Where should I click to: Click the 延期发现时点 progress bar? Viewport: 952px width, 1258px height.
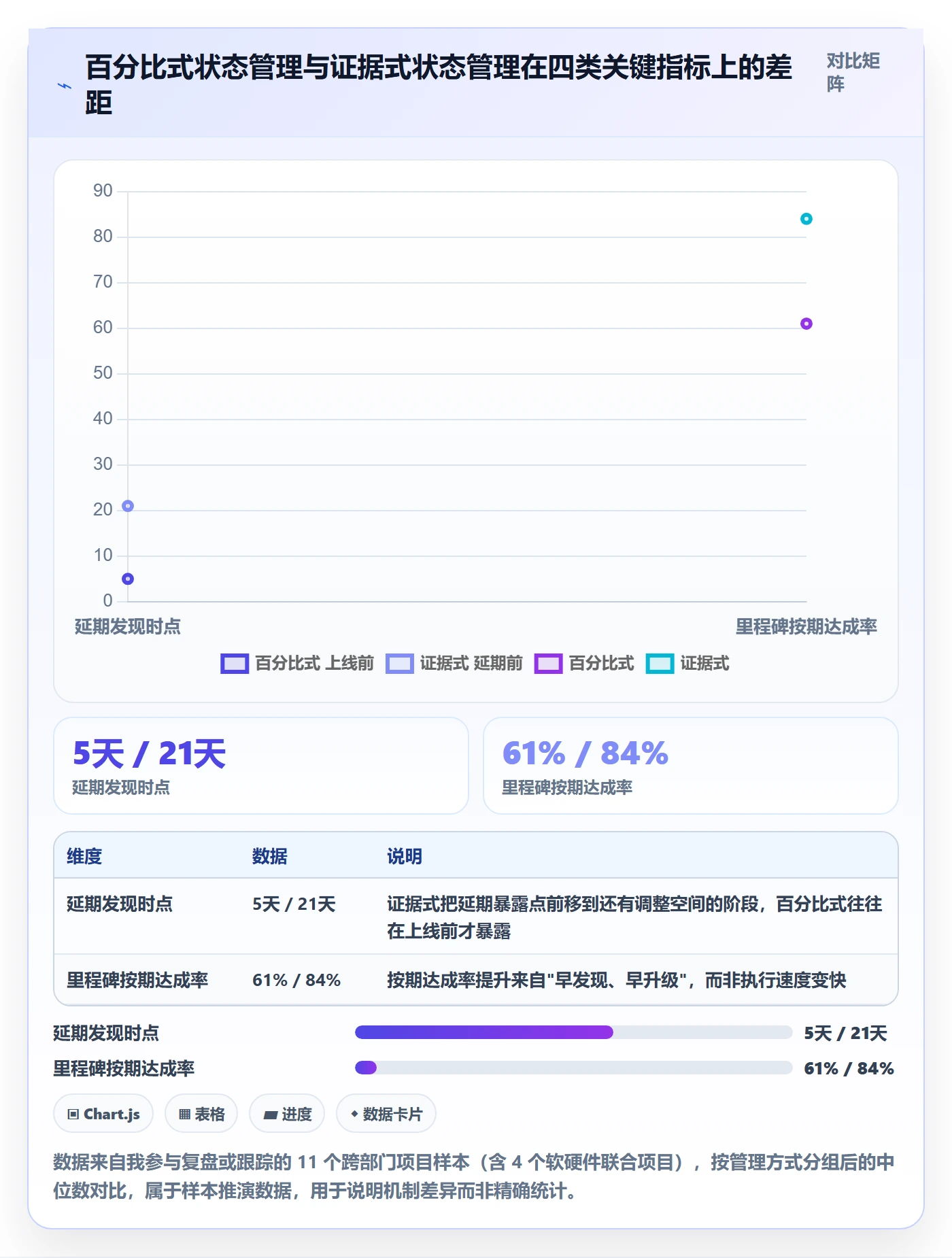[x=574, y=1032]
